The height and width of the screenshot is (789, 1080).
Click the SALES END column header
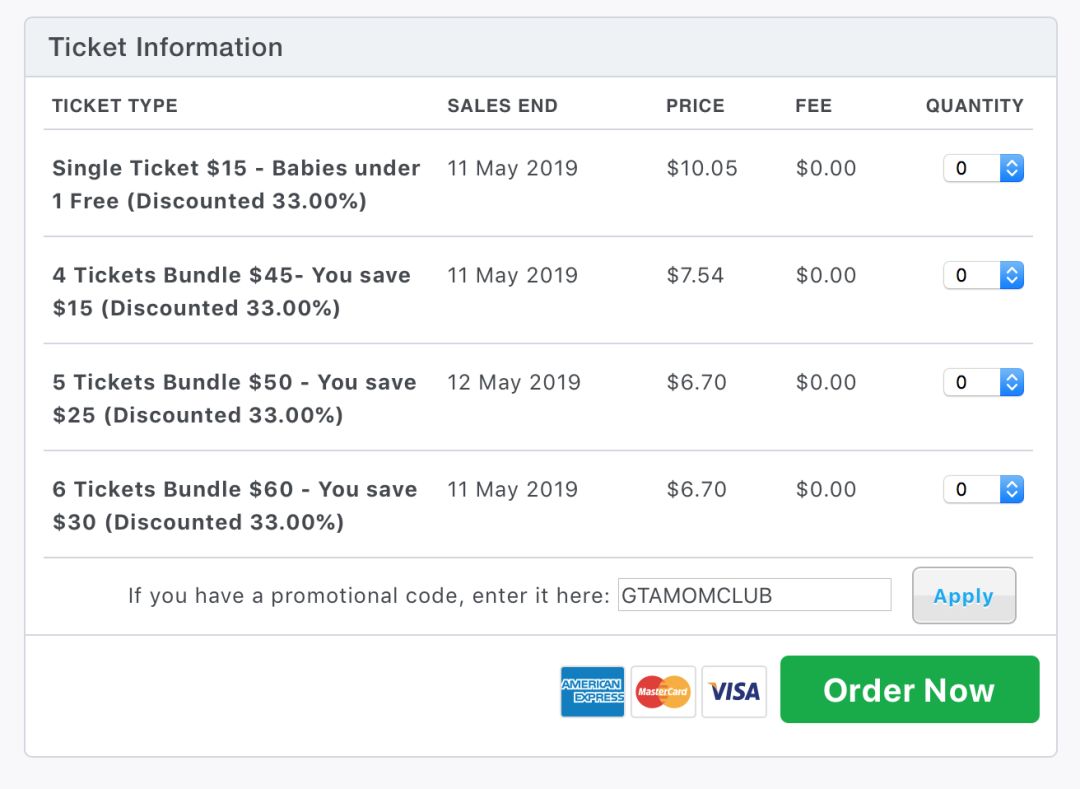tap(503, 105)
